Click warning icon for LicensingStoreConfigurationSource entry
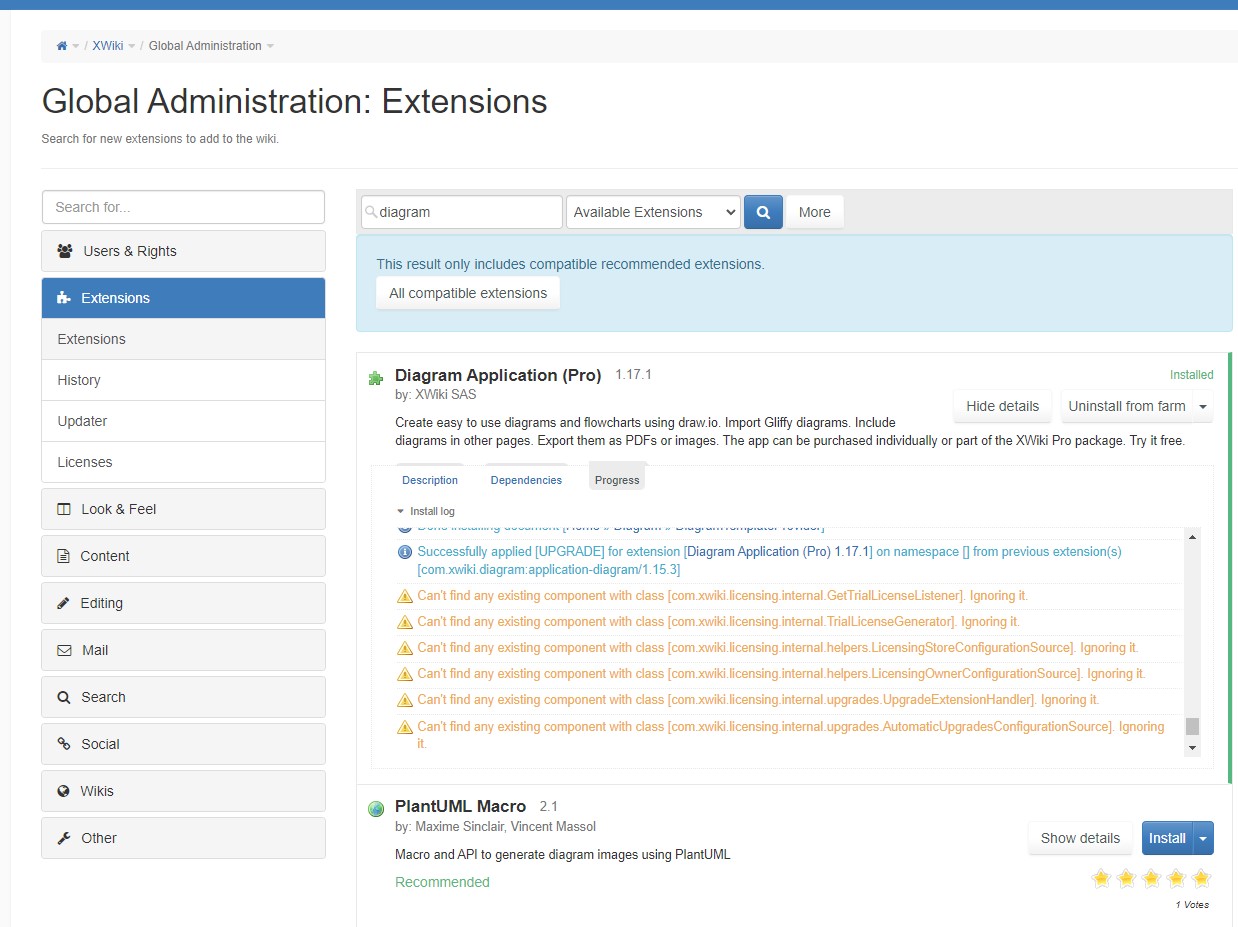Image resolution: width=1238 pixels, height=927 pixels. tap(405, 648)
